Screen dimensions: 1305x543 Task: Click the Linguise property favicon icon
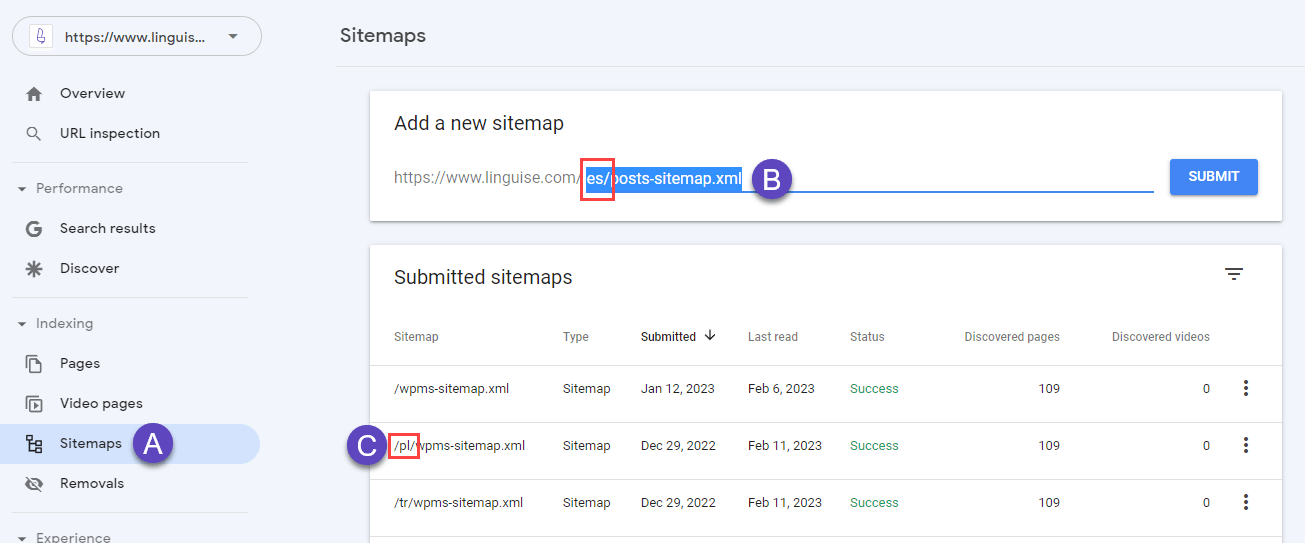coord(40,36)
